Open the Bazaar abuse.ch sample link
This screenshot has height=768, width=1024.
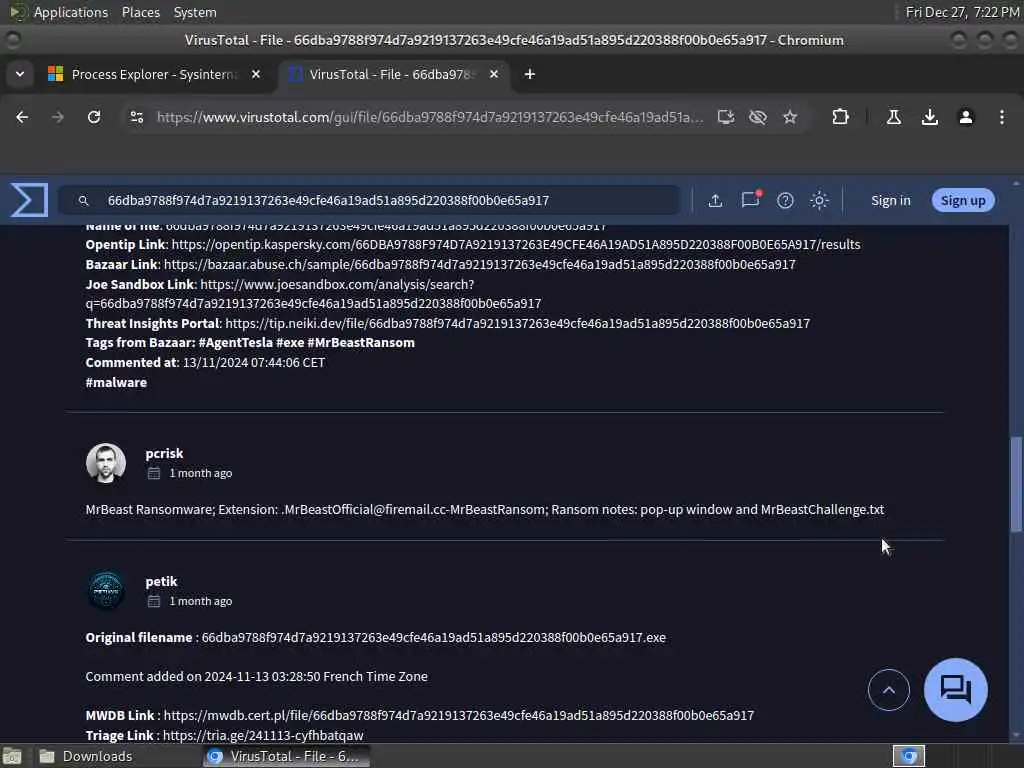pyautogui.click(x=479, y=264)
